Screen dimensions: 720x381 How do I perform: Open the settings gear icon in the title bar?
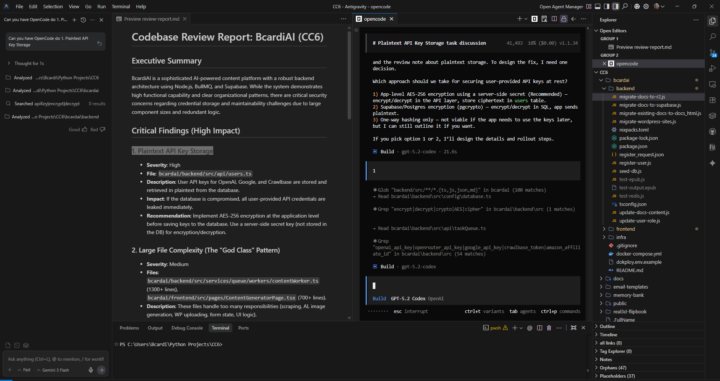(x=646, y=6)
